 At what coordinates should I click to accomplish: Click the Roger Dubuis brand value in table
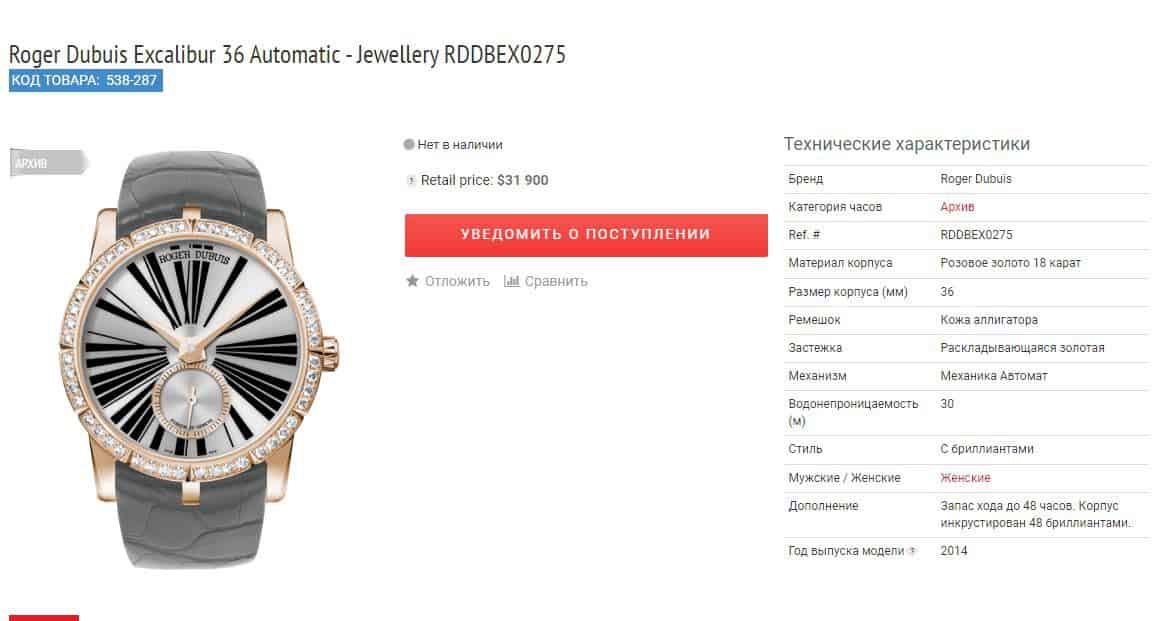pos(975,179)
